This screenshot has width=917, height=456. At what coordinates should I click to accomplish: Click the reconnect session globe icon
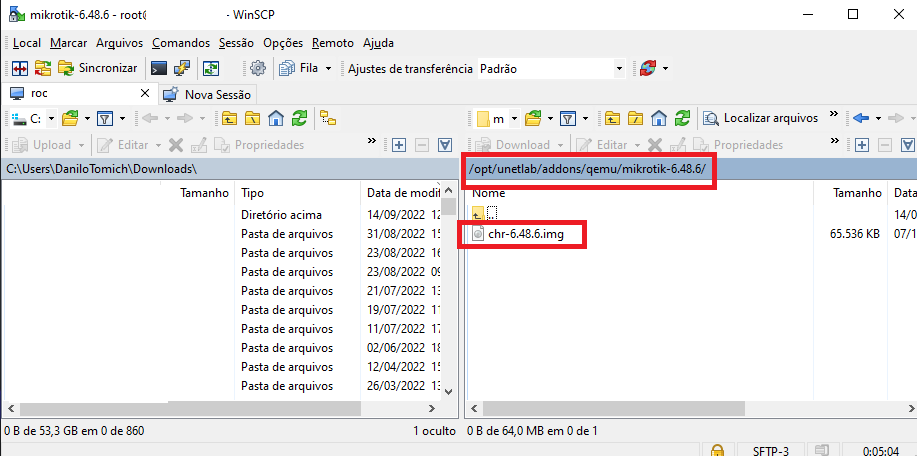pyautogui.click(x=647, y=68)
